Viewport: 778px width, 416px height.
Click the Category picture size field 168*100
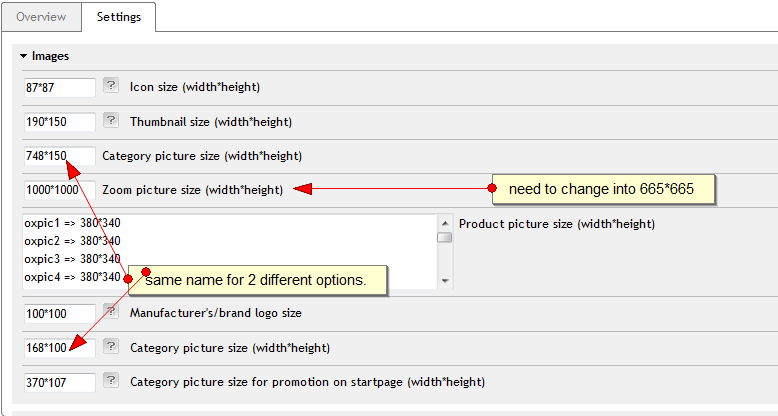coord(59,349)
